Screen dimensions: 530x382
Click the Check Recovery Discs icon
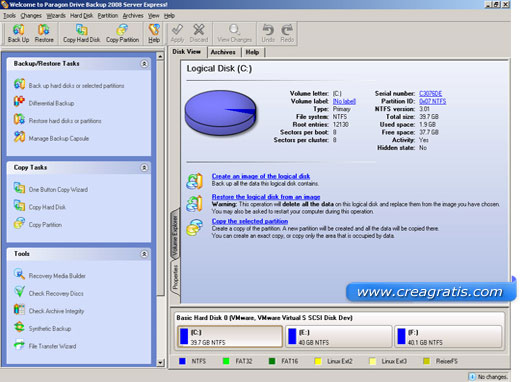[19, 292]
